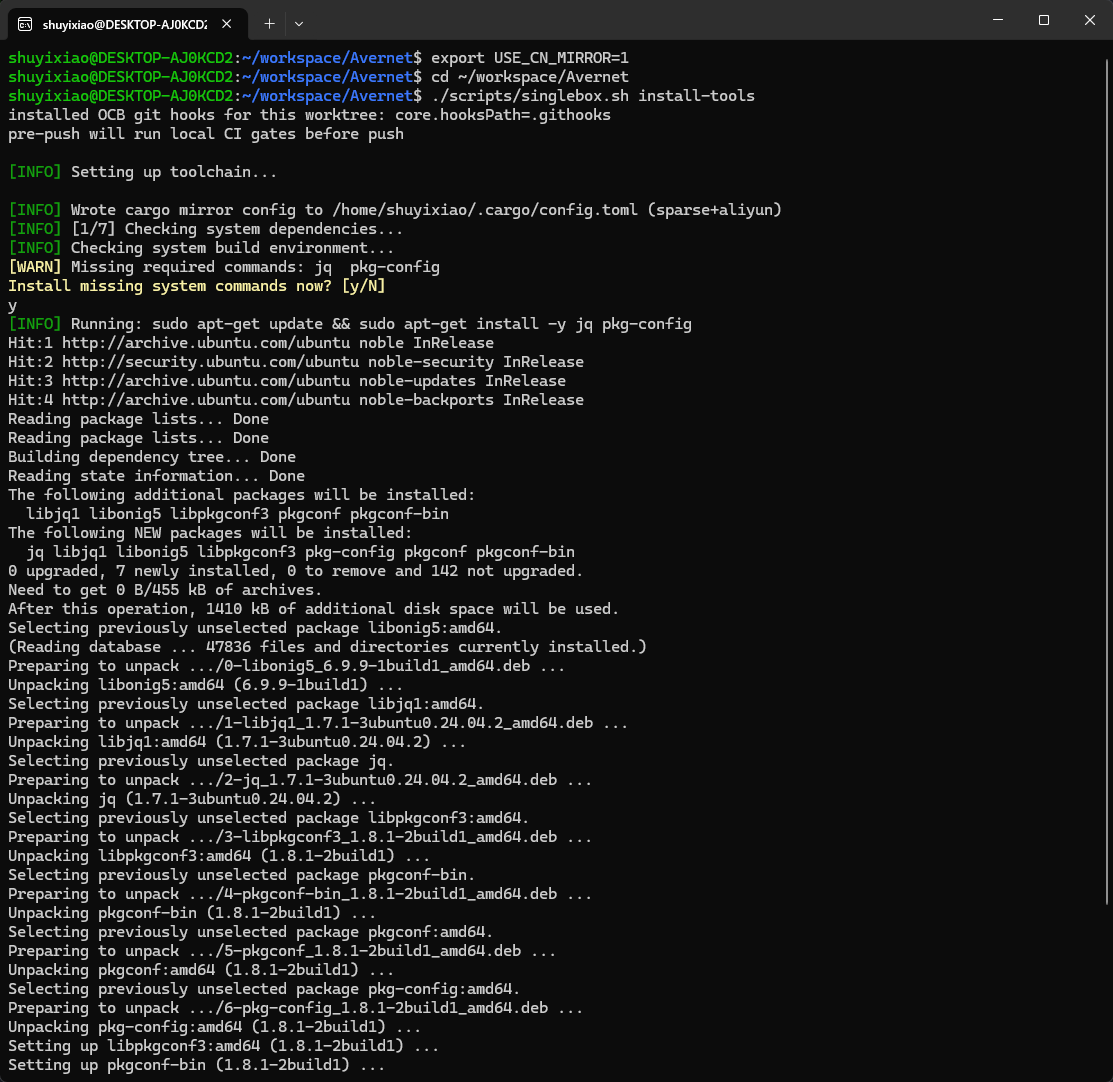Click 'Need to get 0 B/455 kB of archives' line

pyautogui.click(x=165, y=590)
